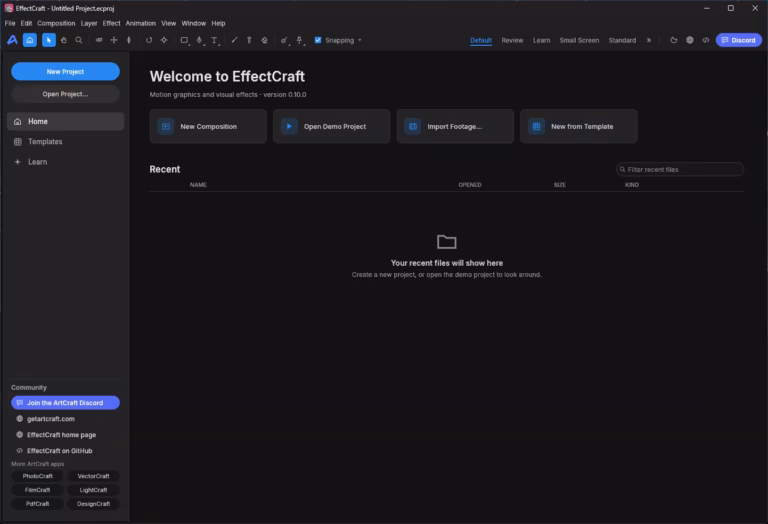Expand more workspaces chevron
The image size is (768, 524).
pos(649,40)
